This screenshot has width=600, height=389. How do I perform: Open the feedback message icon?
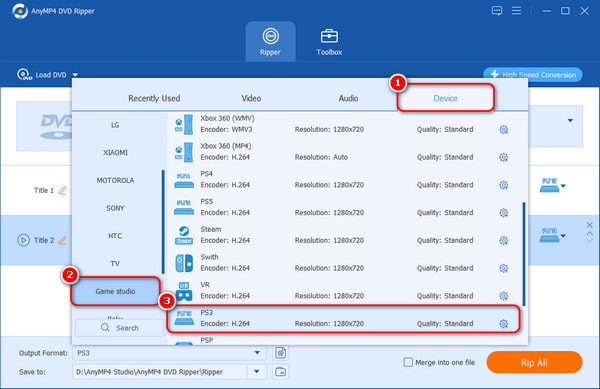point(497,11)
